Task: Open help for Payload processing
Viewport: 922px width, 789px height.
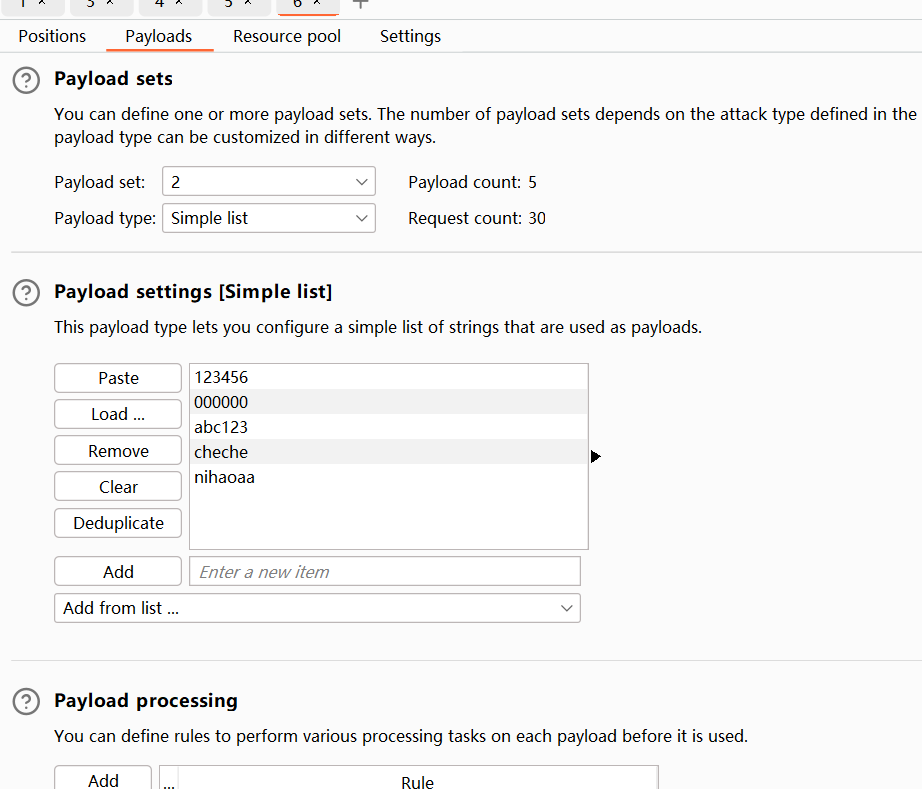Action: (x=26, y=701)
